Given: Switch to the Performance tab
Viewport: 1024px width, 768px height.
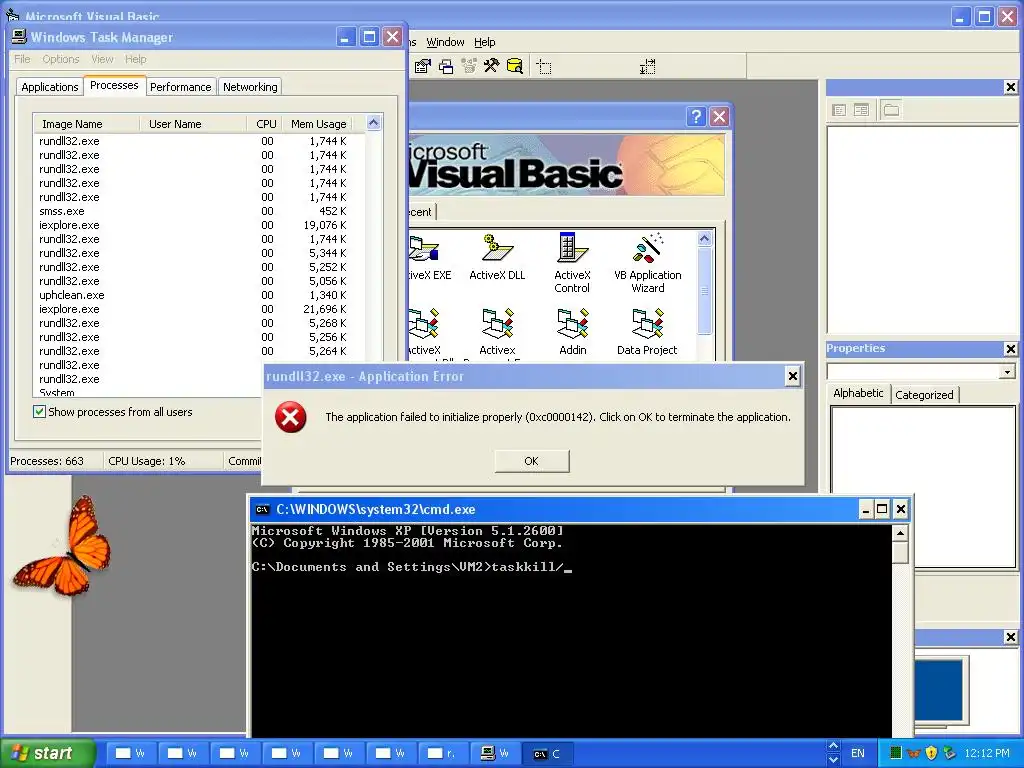Looking at the screenshot, I should pos(180,87).
